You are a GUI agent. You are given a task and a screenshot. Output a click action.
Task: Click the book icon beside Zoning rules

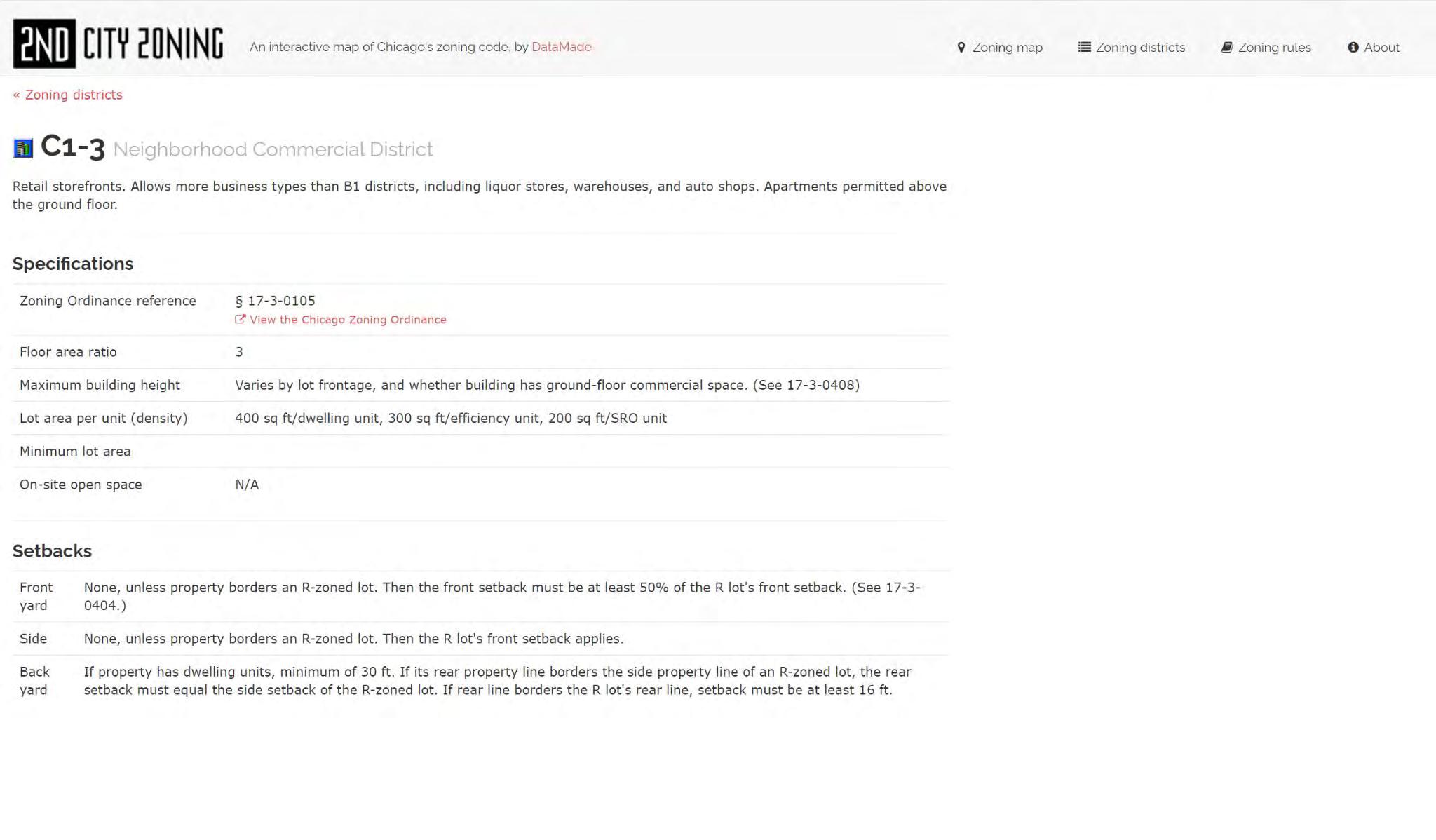[x=1226, y=48]
